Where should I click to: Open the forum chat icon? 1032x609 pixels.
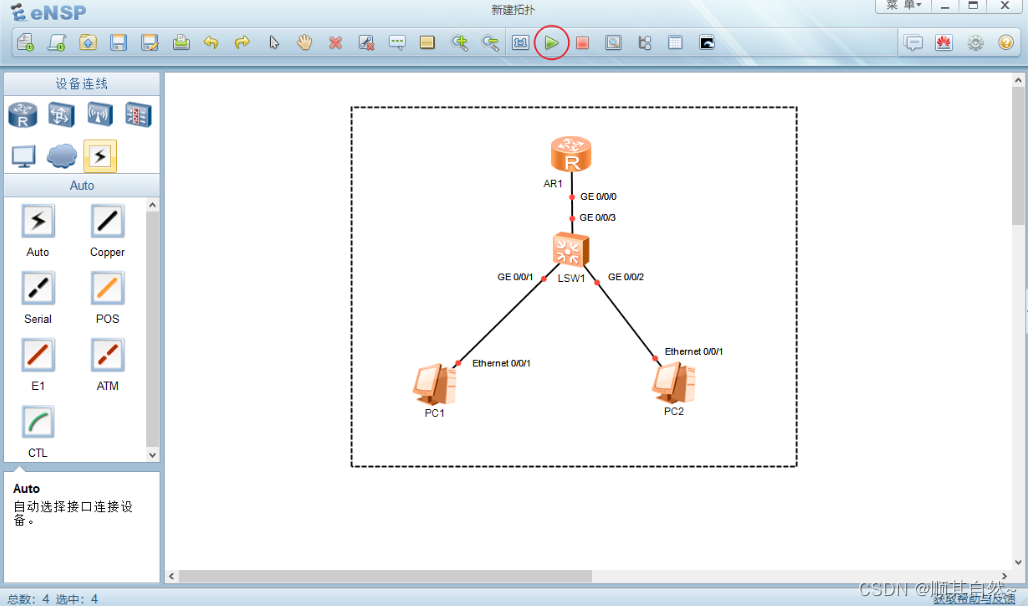[914, 43]
